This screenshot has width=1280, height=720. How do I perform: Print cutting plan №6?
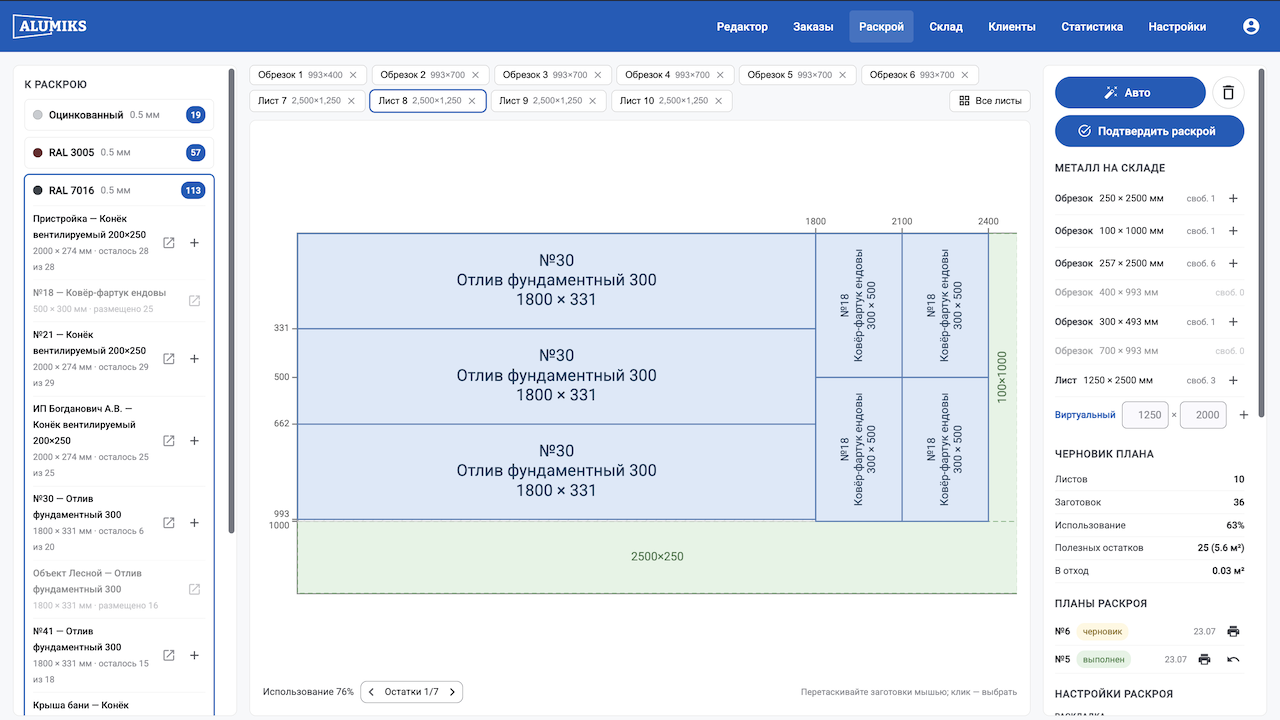1233,631
